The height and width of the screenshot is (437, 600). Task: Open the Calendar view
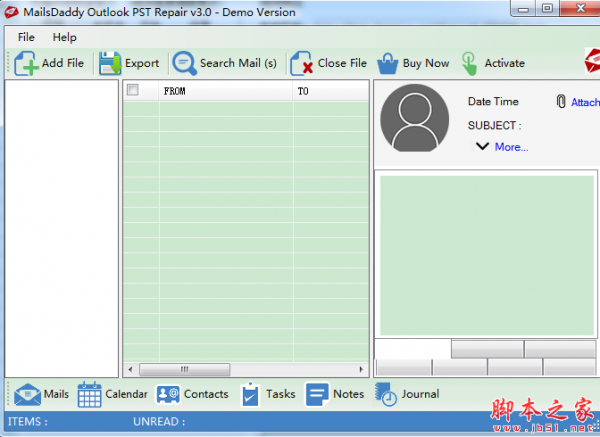pyautogui.click(x=90, y=394)
